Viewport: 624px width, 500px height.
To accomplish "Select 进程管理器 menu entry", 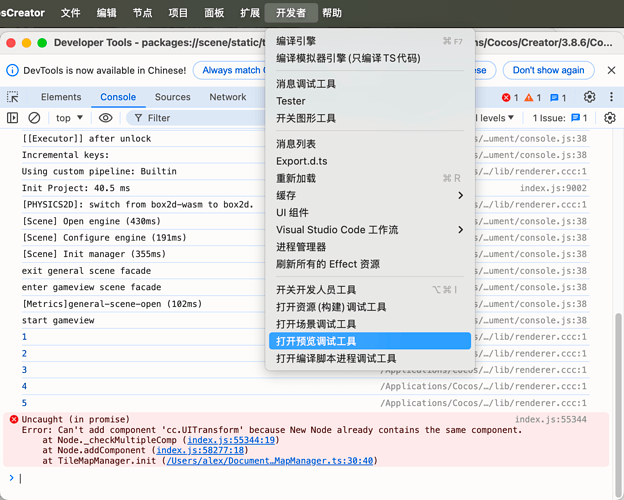I will [x=370, y=247].
